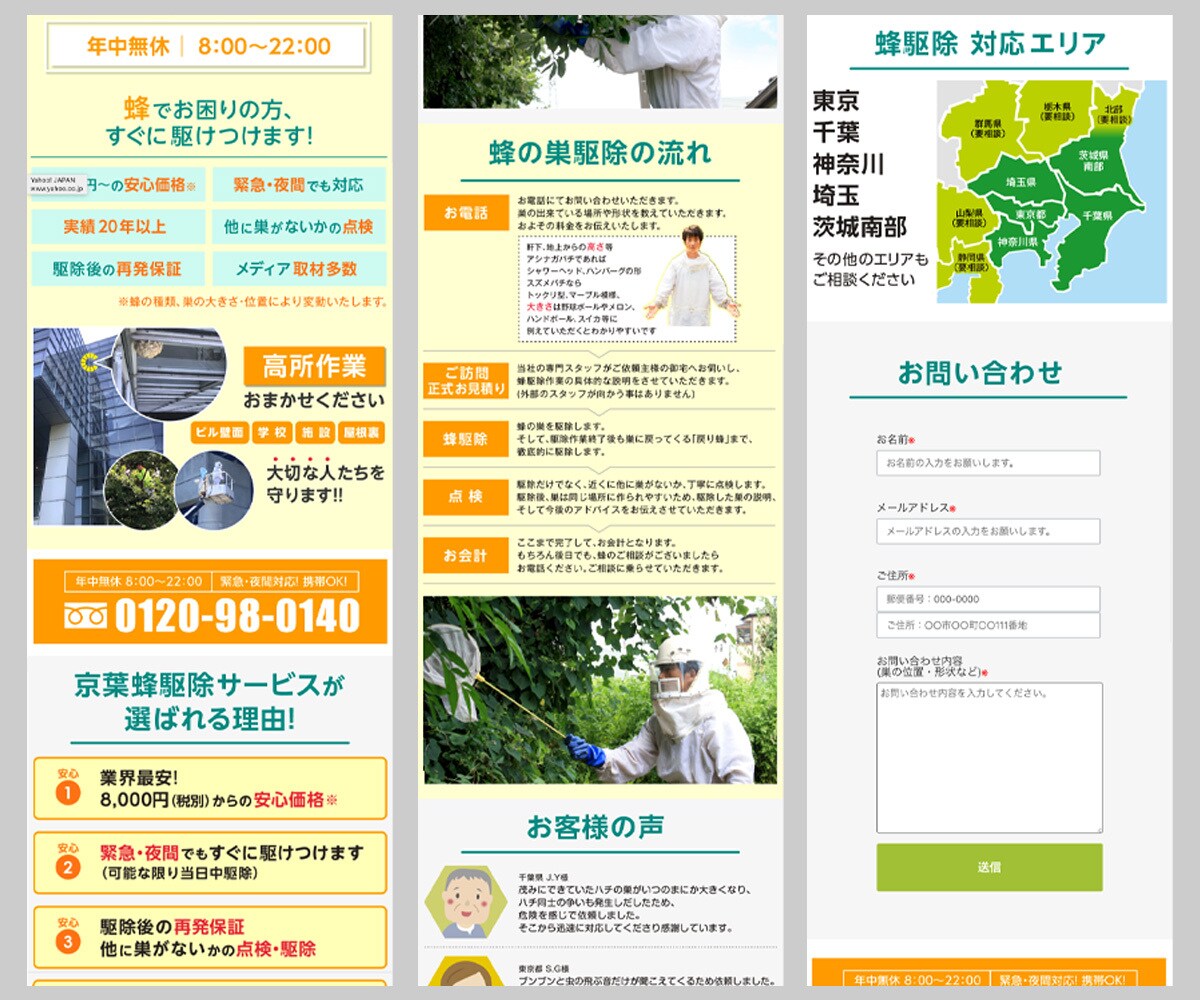Select 埼玉県 on the area map
Screen dimensions: 1200x1000
(x=1019, y=182)
